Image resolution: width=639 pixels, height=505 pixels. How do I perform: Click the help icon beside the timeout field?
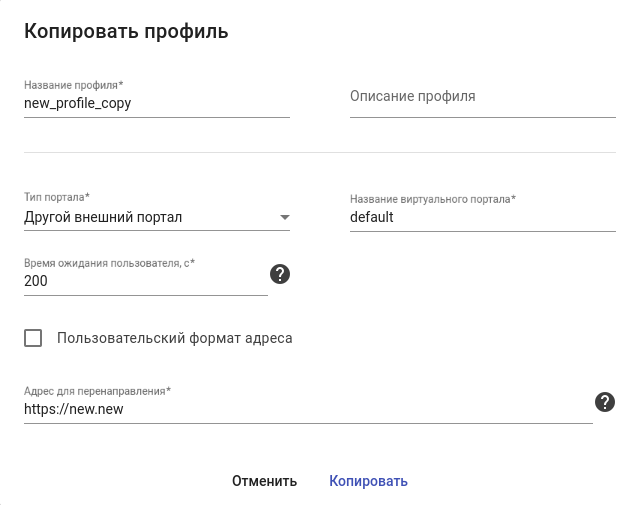click(x=281, y=274)
